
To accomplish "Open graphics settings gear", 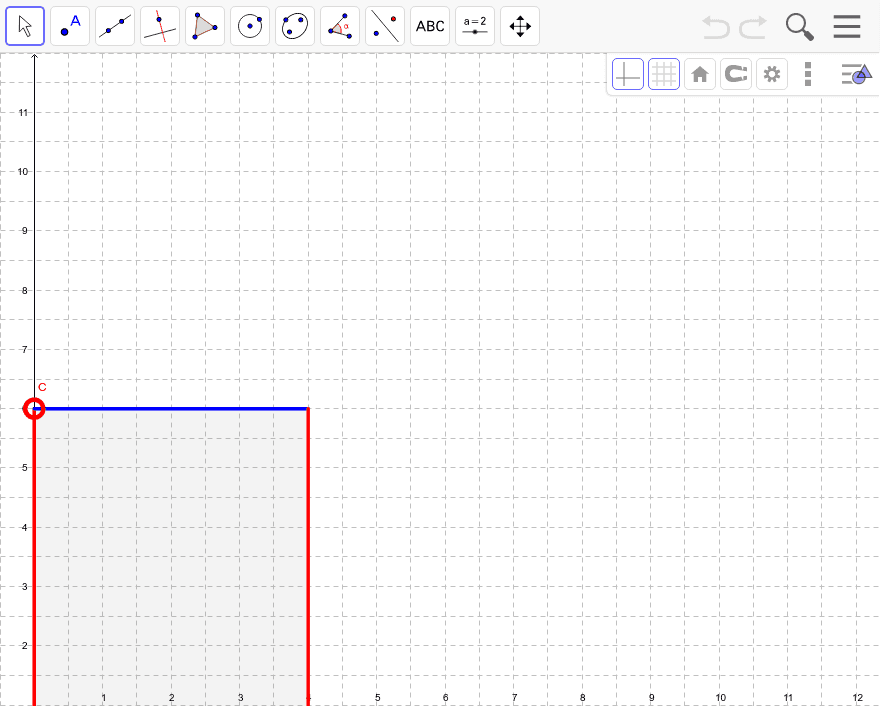I will point(771,74).
